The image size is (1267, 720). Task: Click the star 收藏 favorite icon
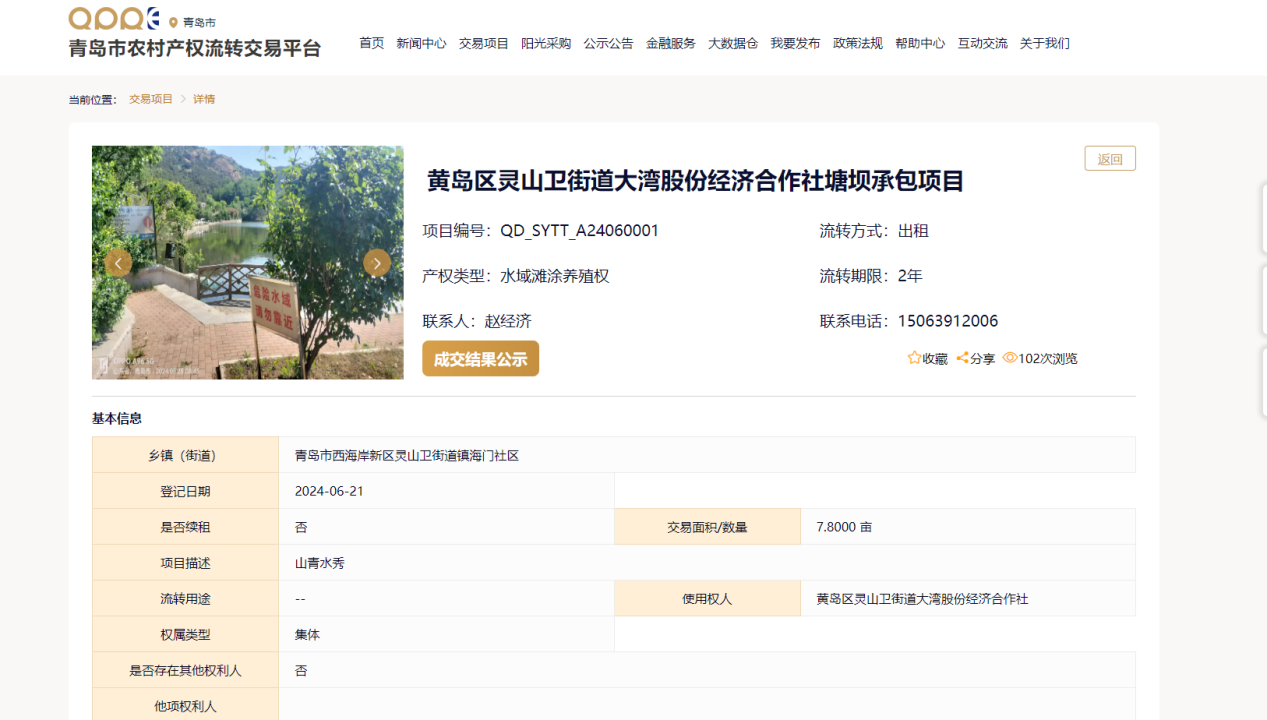pos(914,358)
